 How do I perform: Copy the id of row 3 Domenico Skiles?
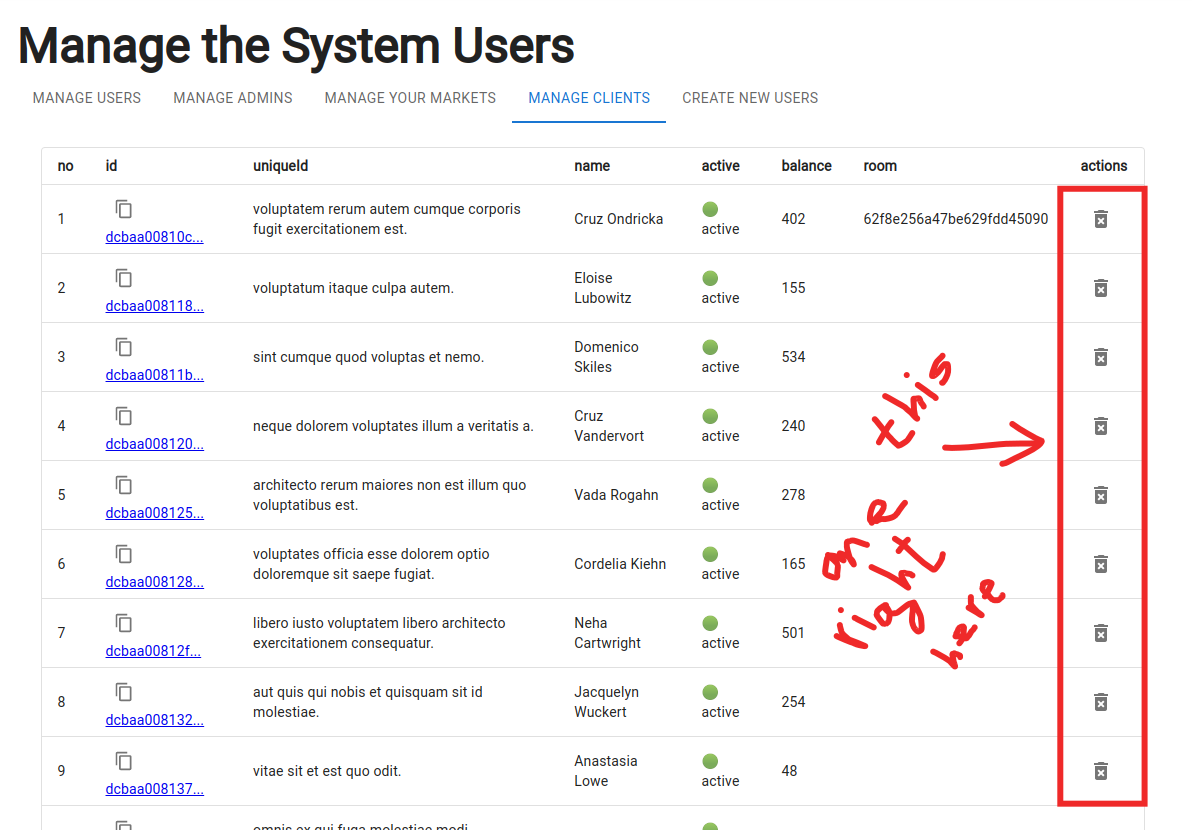pos(124,347)
